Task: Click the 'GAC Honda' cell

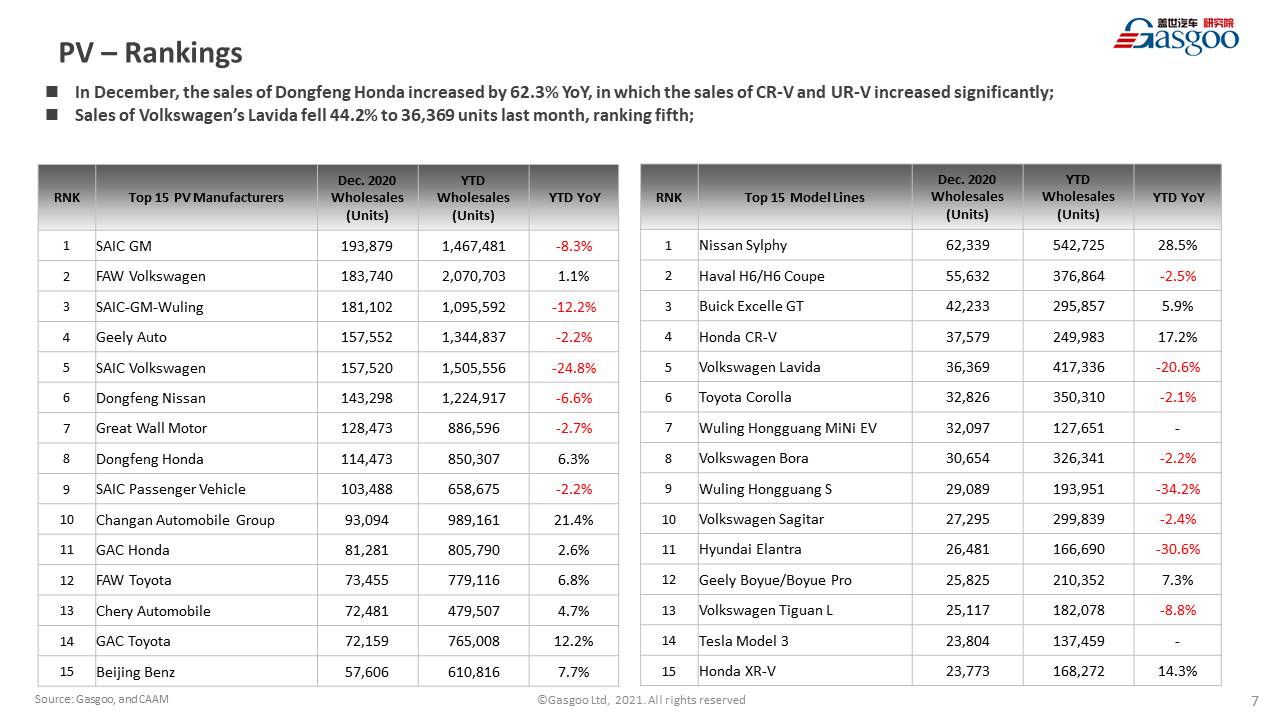Action: tap(206, 550)
